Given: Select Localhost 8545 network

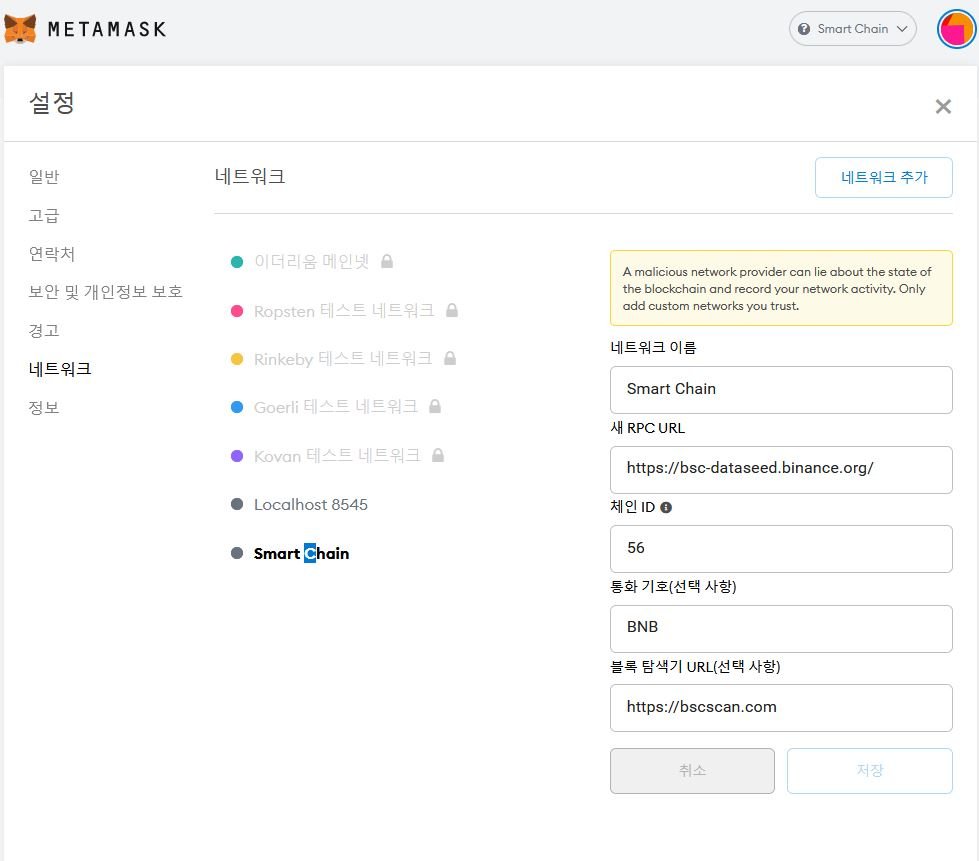Looking at the screenshot, I should (x=311, y=504).
